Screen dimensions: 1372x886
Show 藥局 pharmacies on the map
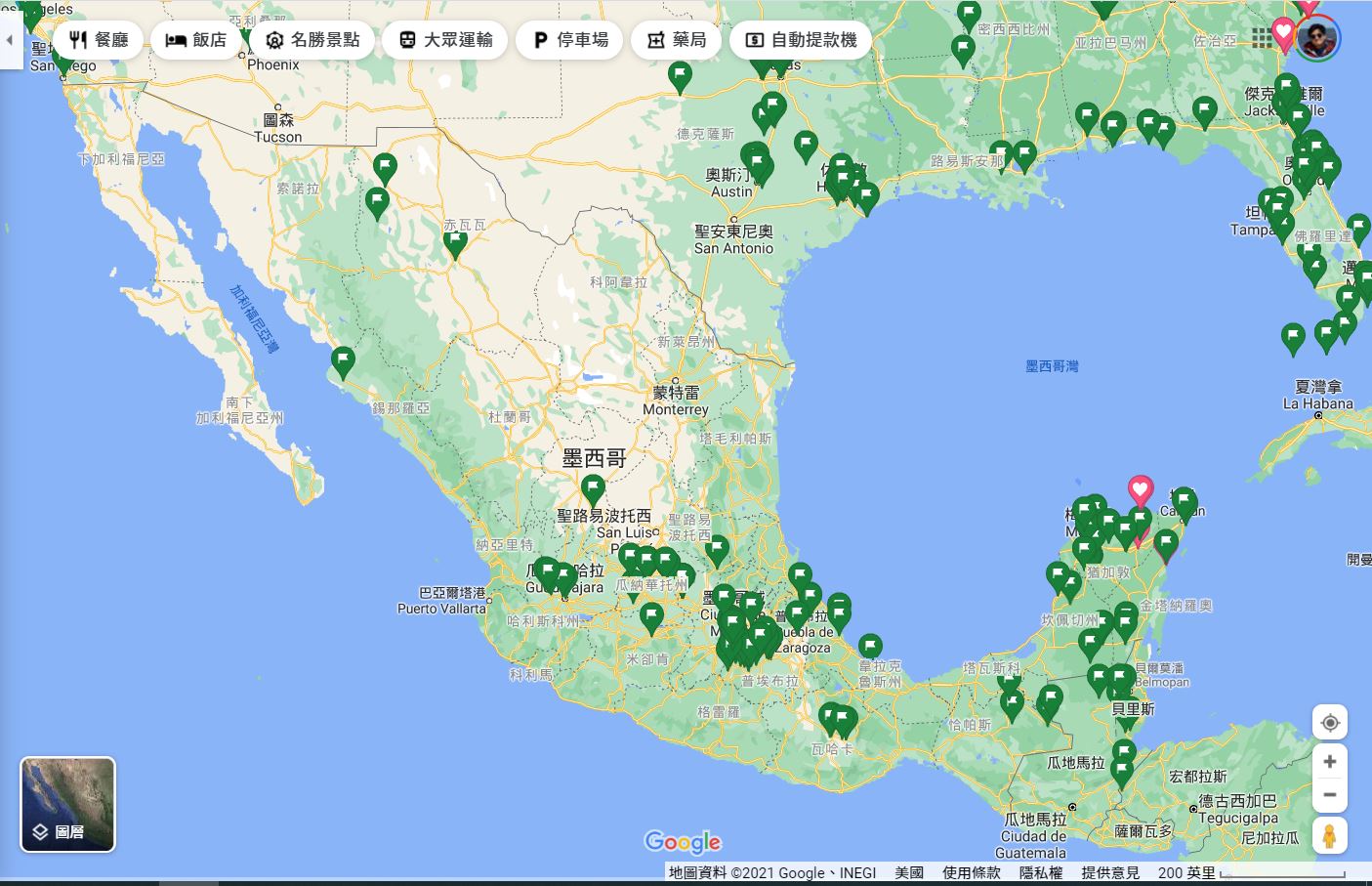(675, 40)
